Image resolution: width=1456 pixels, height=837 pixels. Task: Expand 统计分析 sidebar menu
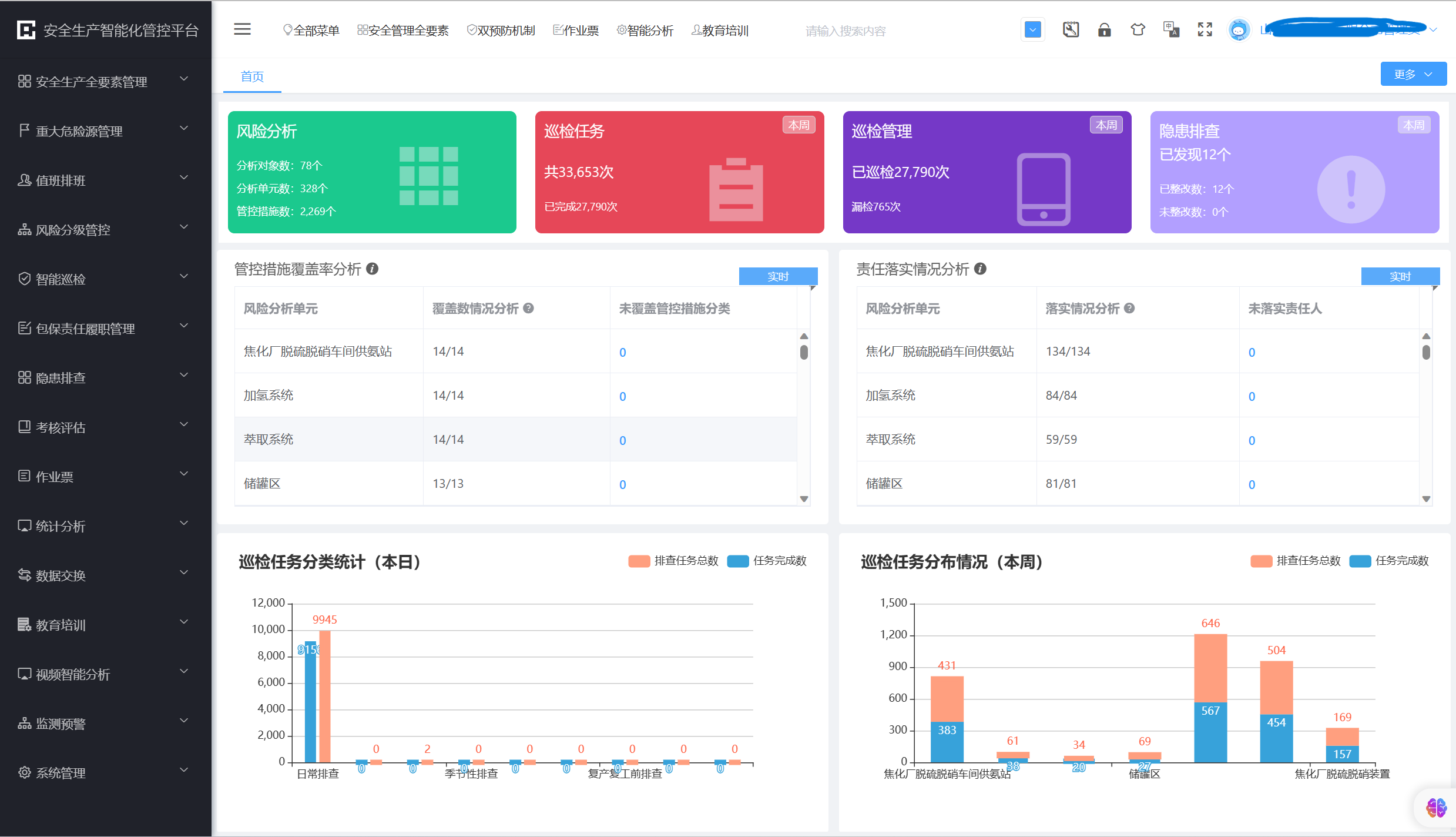point(106,525)
